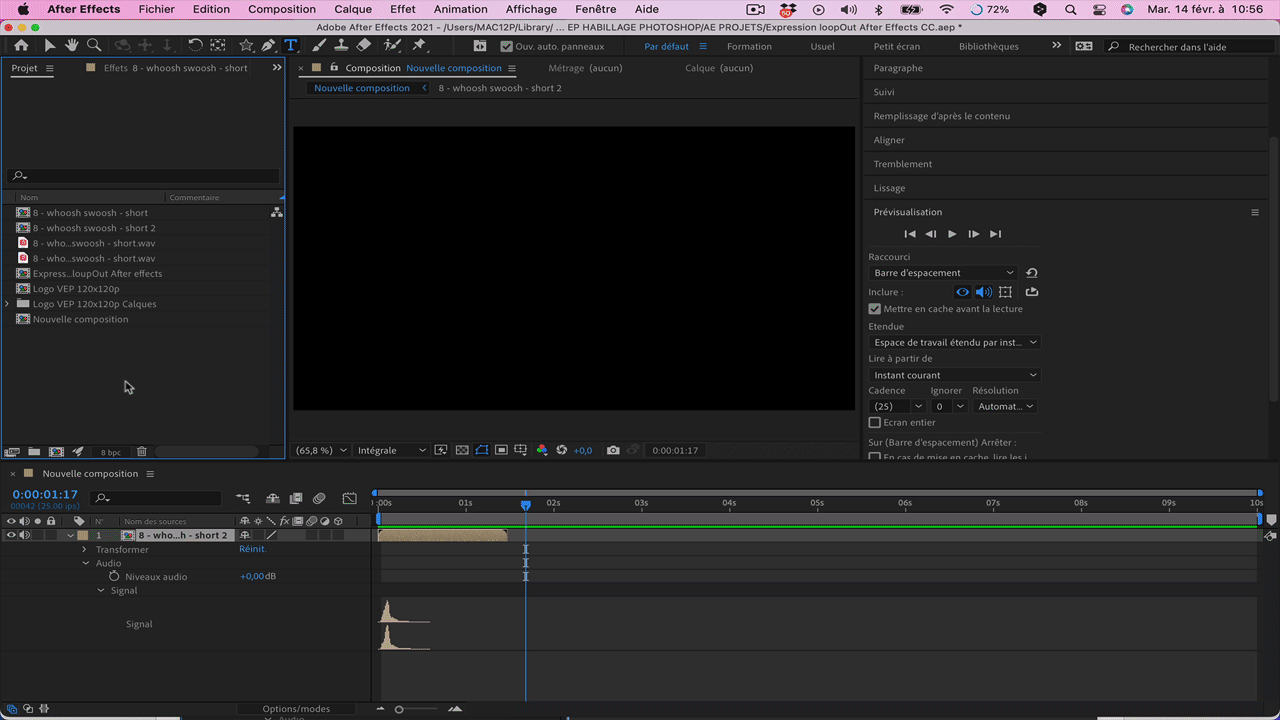Open the Raccourci Barre d'espacement dropdown

tap(943, 273)
